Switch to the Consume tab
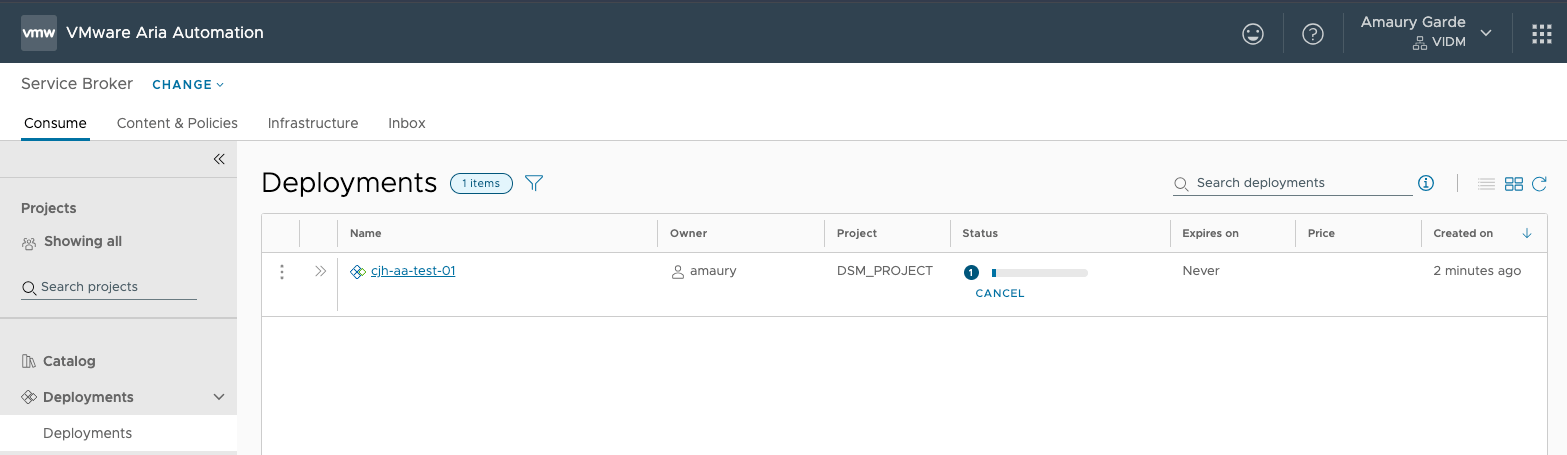Viewport: 1567px width, 455px height. point(55,123)
